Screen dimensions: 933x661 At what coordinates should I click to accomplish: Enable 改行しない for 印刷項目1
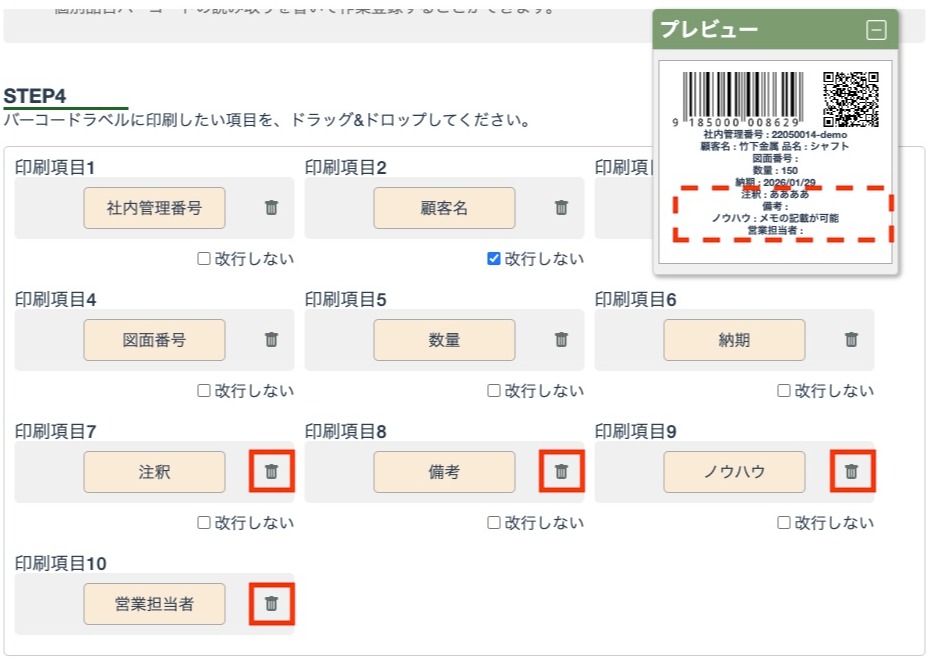tap(204, 259)
